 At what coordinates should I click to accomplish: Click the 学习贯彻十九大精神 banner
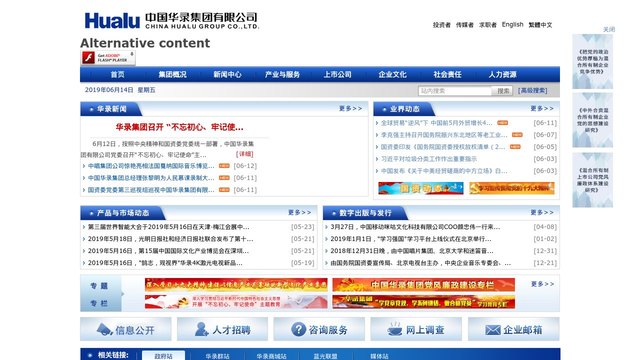(x=512, y=188)
